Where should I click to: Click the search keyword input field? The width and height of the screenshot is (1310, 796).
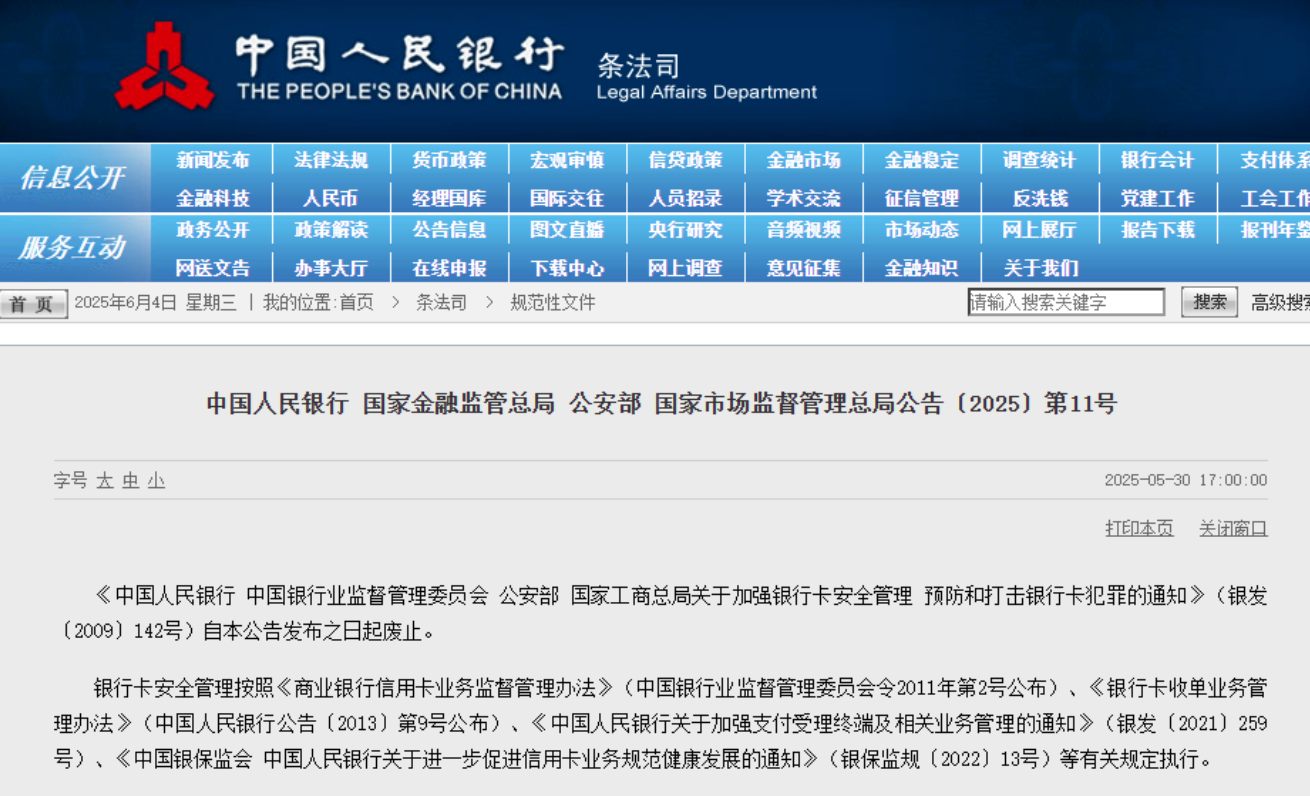[x=1065, y=302]
